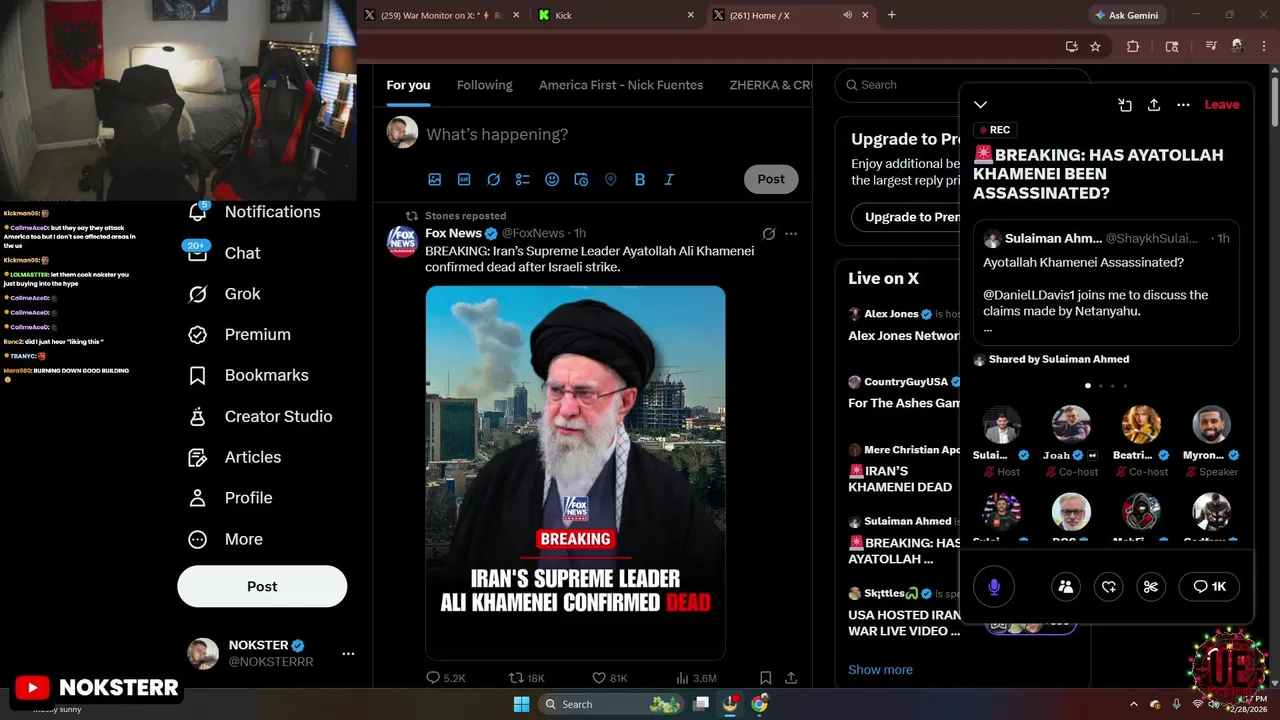
Task: Open Grok enhance icon in composer
Action: (493, 179)
